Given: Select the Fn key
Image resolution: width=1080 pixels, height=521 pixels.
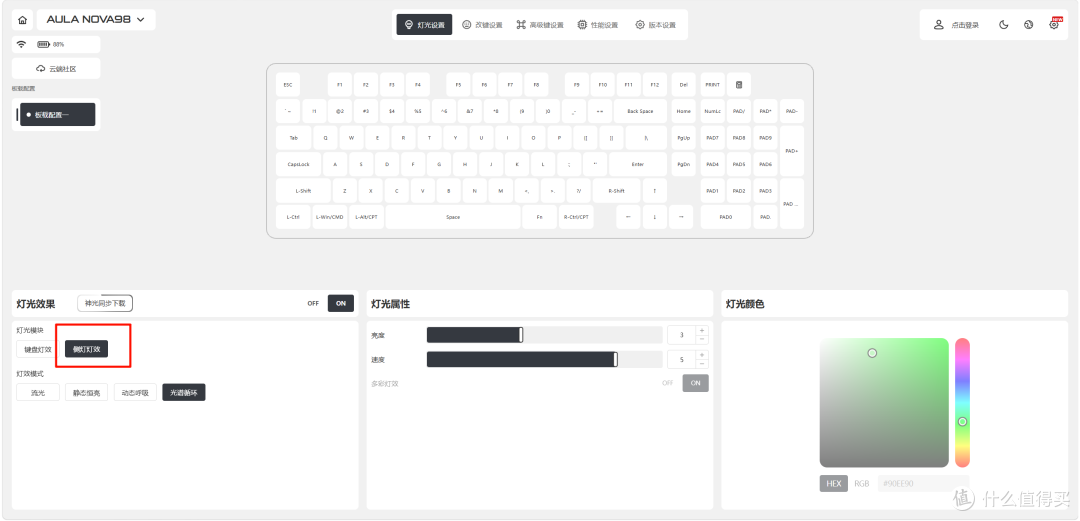Looking at the screenshot, I should pos(539,217).
